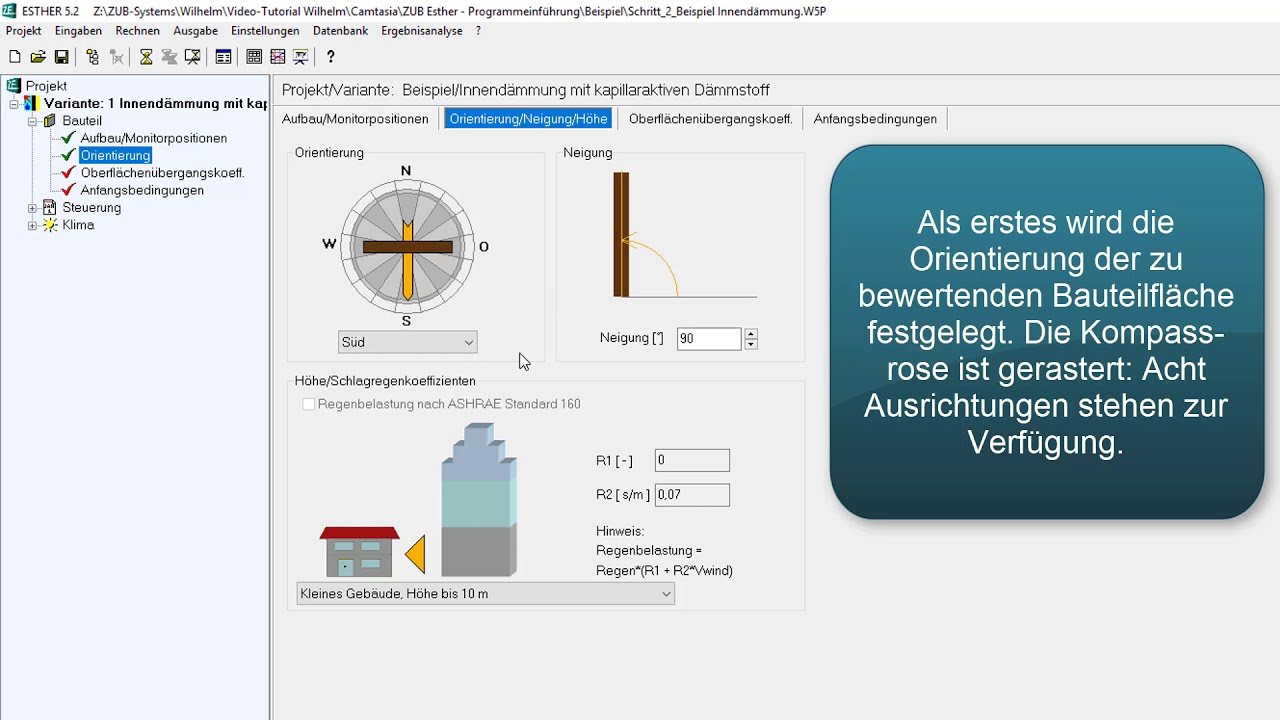Open the orientation dropdown showing Süd
The image size is (1280, 720).
(408, 342)
